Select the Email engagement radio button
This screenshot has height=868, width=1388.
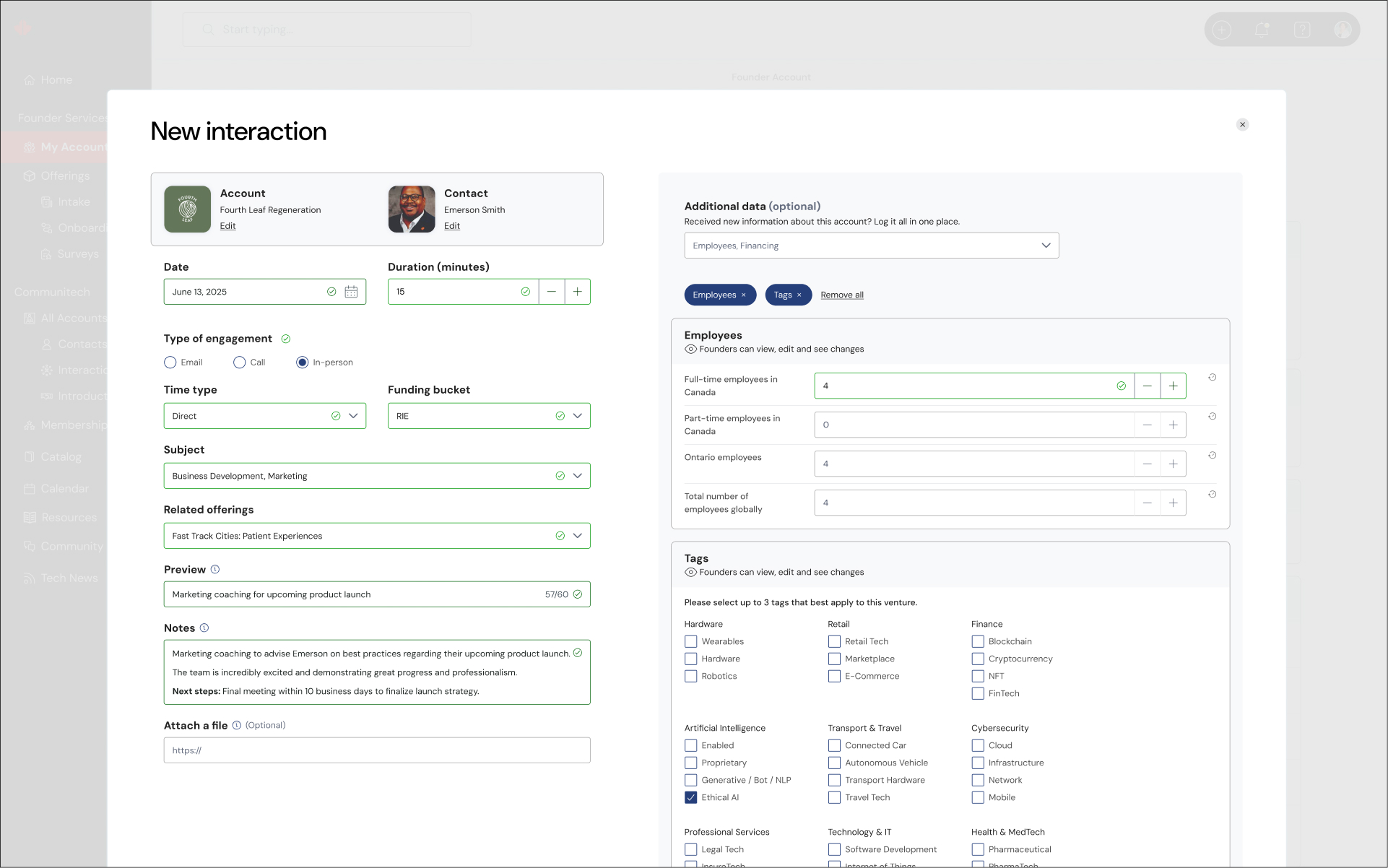[x=170, y=363]
